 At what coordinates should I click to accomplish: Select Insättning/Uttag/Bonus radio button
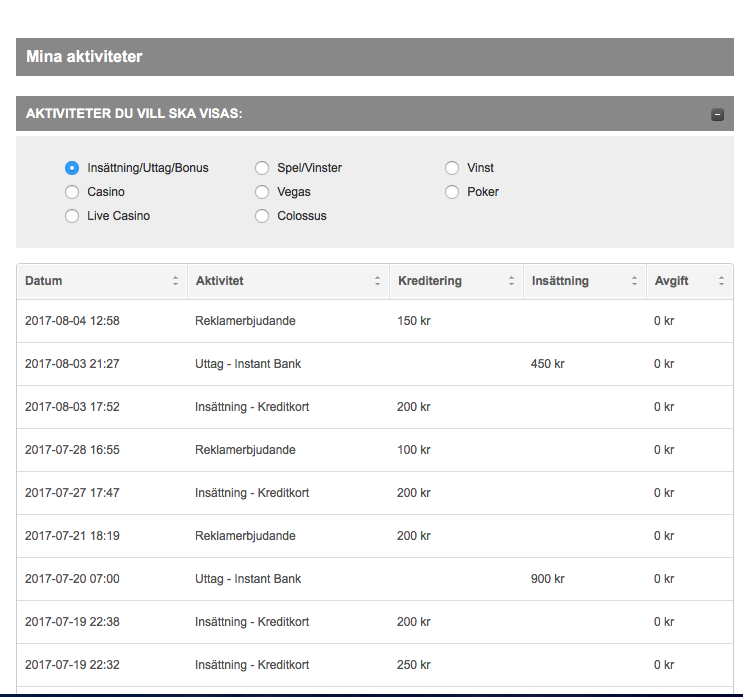click(72, 168)
